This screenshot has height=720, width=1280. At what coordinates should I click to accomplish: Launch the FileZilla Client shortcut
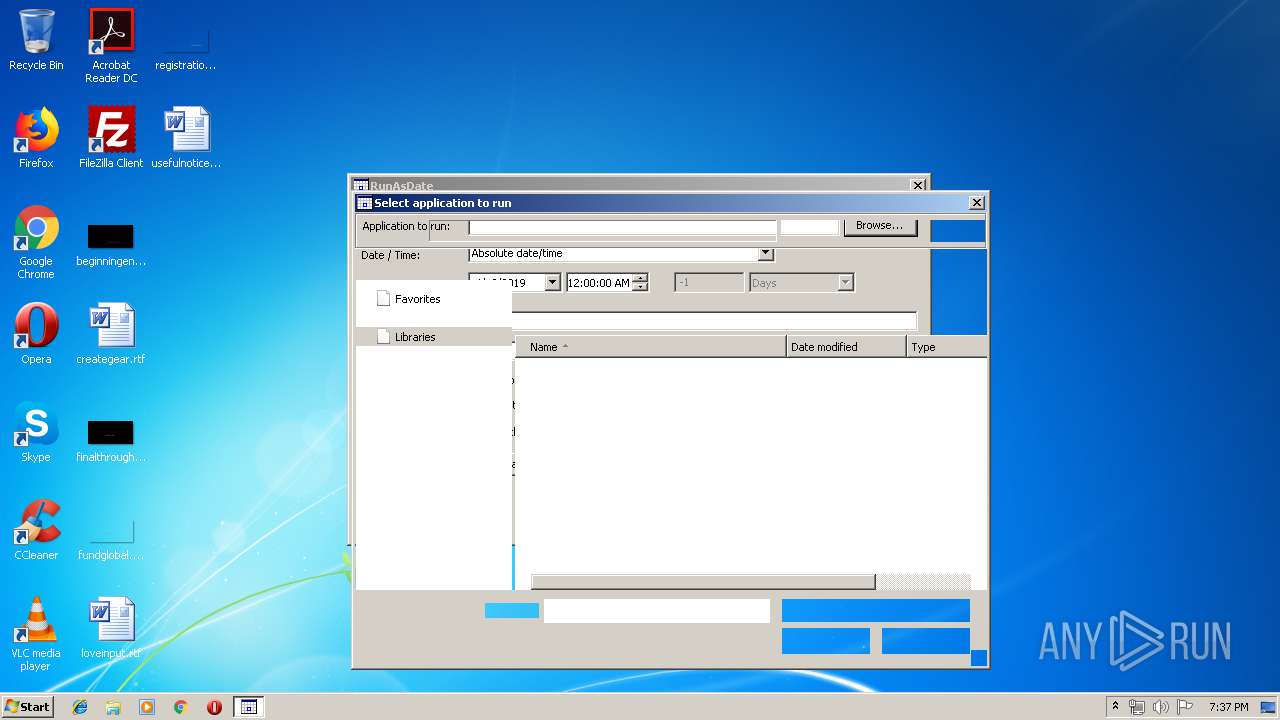(111, 138)
